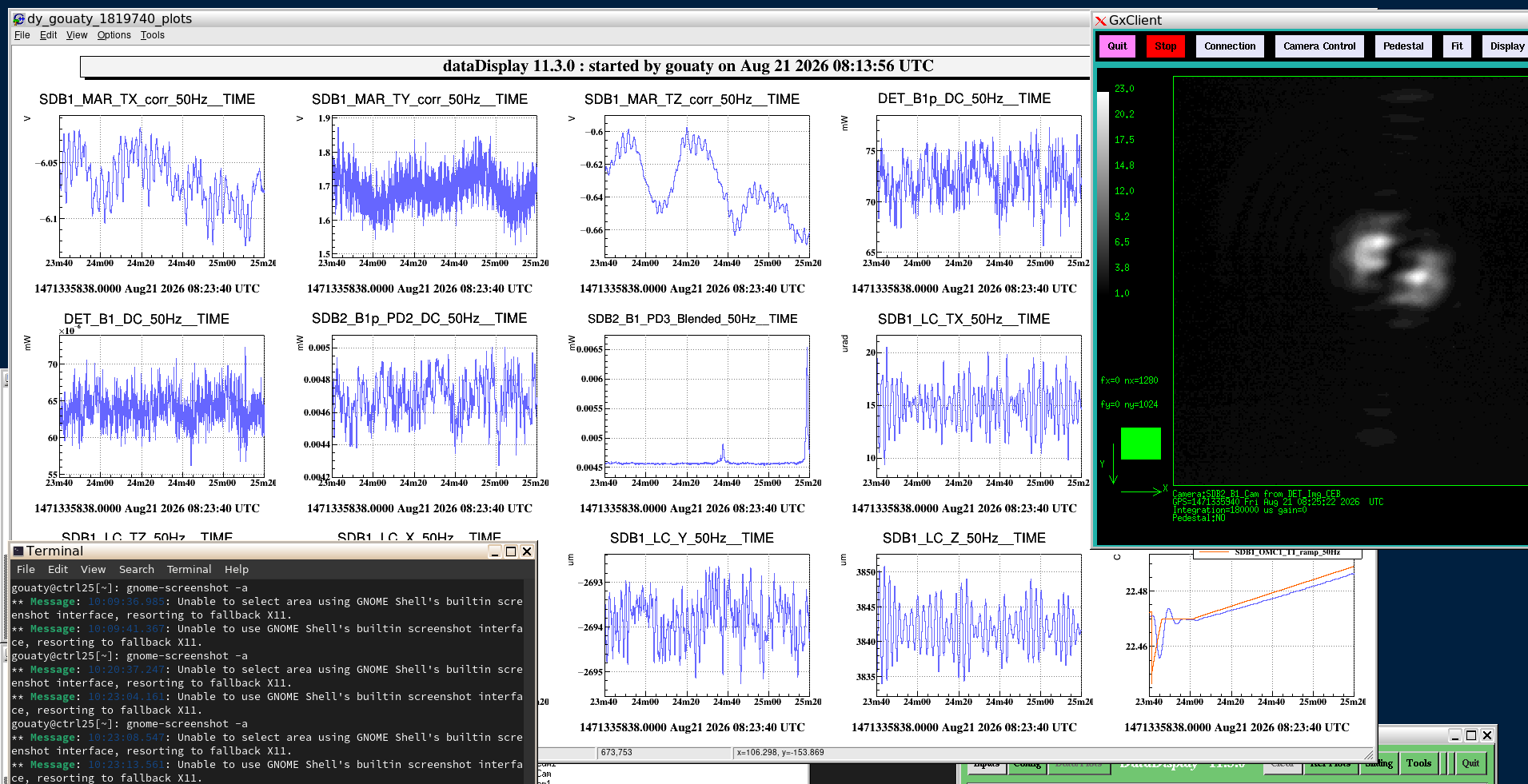Click the magenta Quit button in GxClient
This screenshot has height=784, width=1528.
[x=1117, y=46]
